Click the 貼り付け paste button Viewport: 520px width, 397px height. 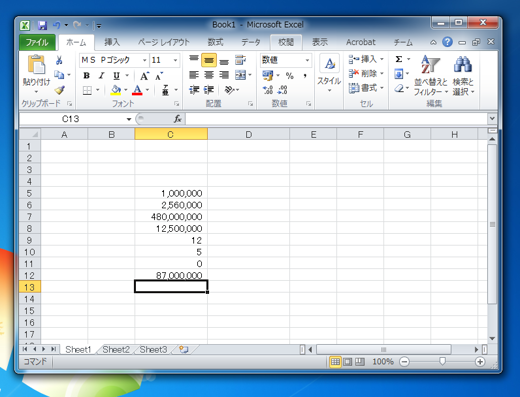click(x=36, y=74)
